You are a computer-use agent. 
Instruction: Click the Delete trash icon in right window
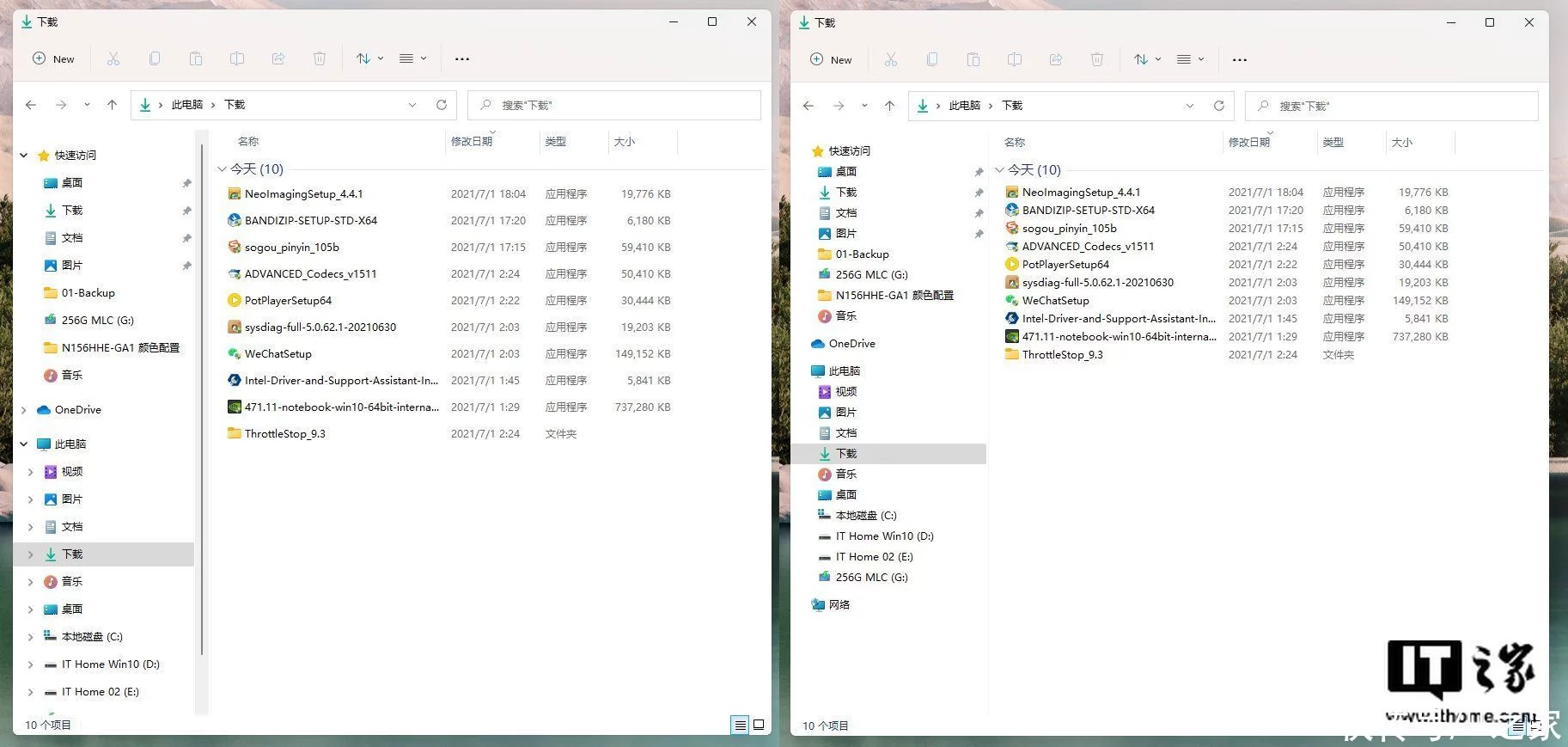click(1097, 59)
